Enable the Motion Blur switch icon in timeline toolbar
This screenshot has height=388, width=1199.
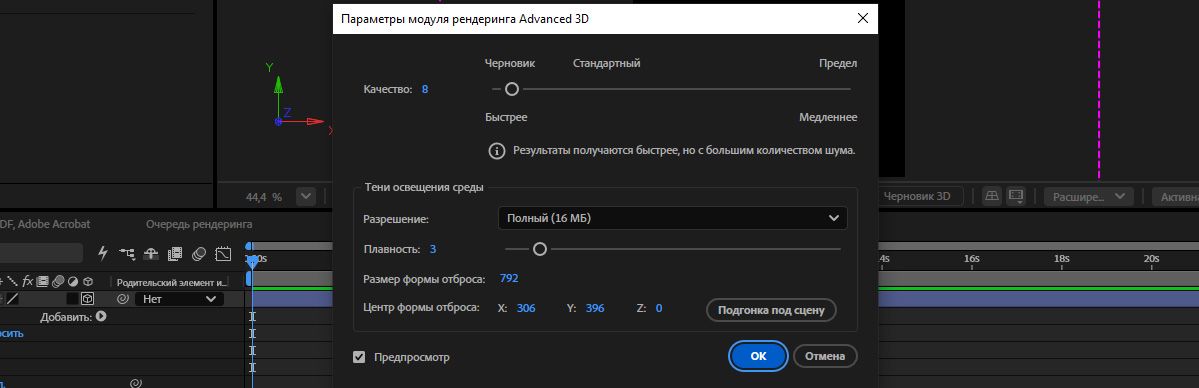click(x=199, y=253)
